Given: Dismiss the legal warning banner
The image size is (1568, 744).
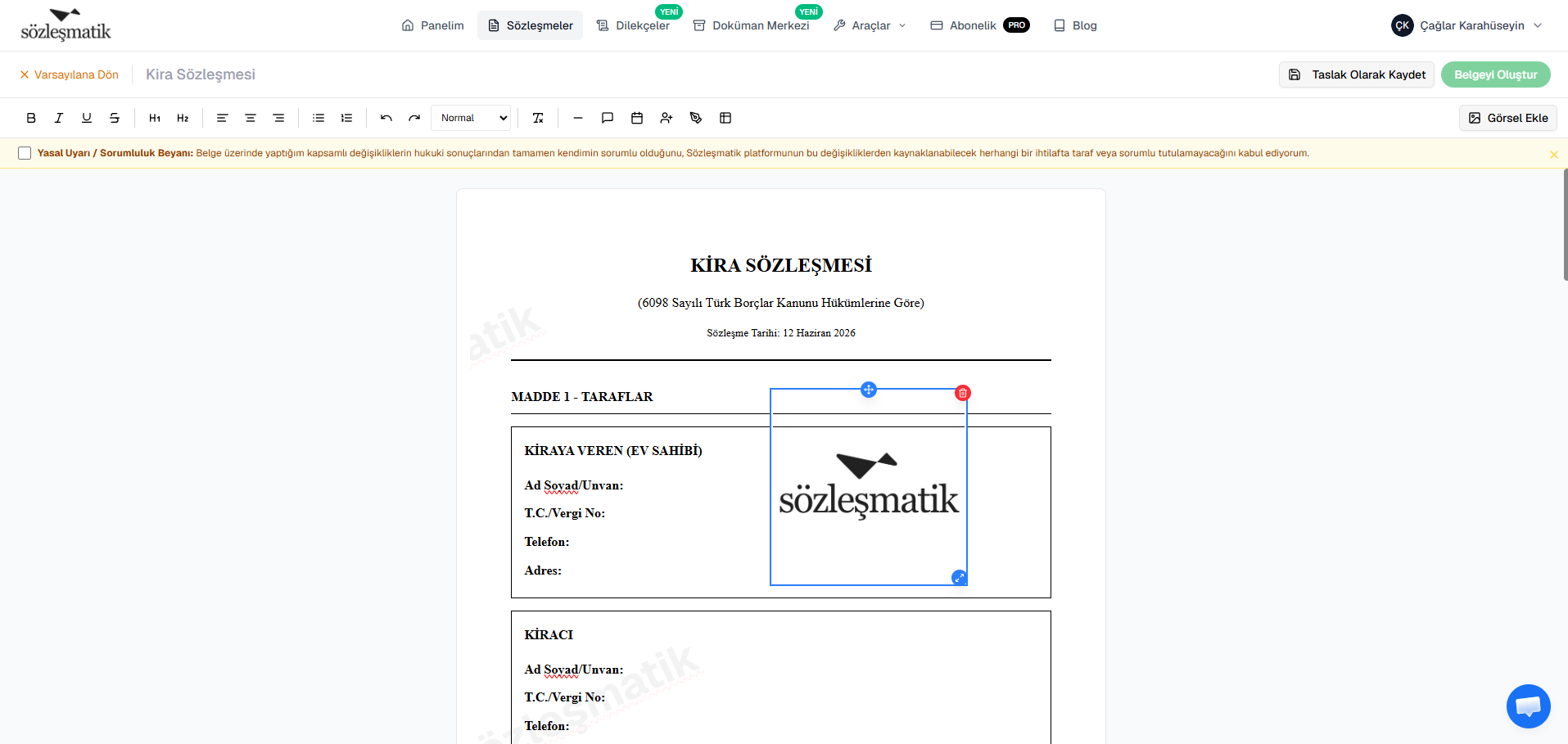Looking at the screenshot, I should [x=1553, y=154].
